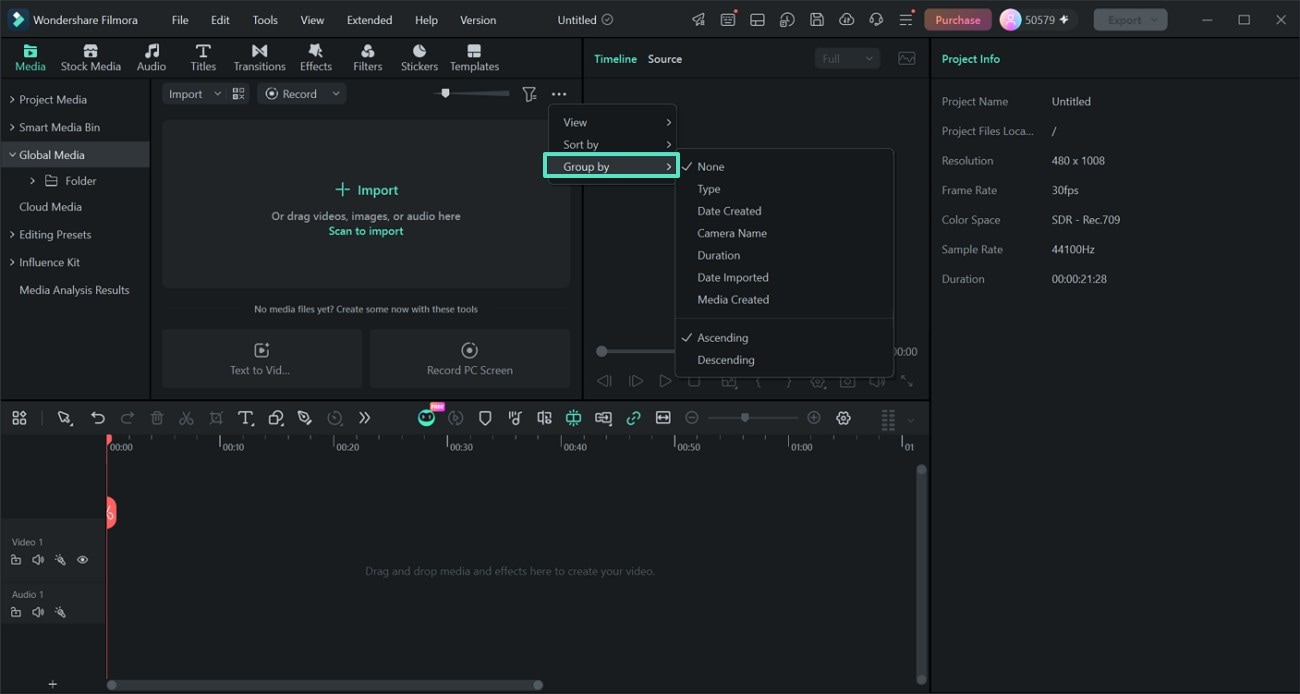
Task: Click the headset support icon
Action: (x=876, y=20)
